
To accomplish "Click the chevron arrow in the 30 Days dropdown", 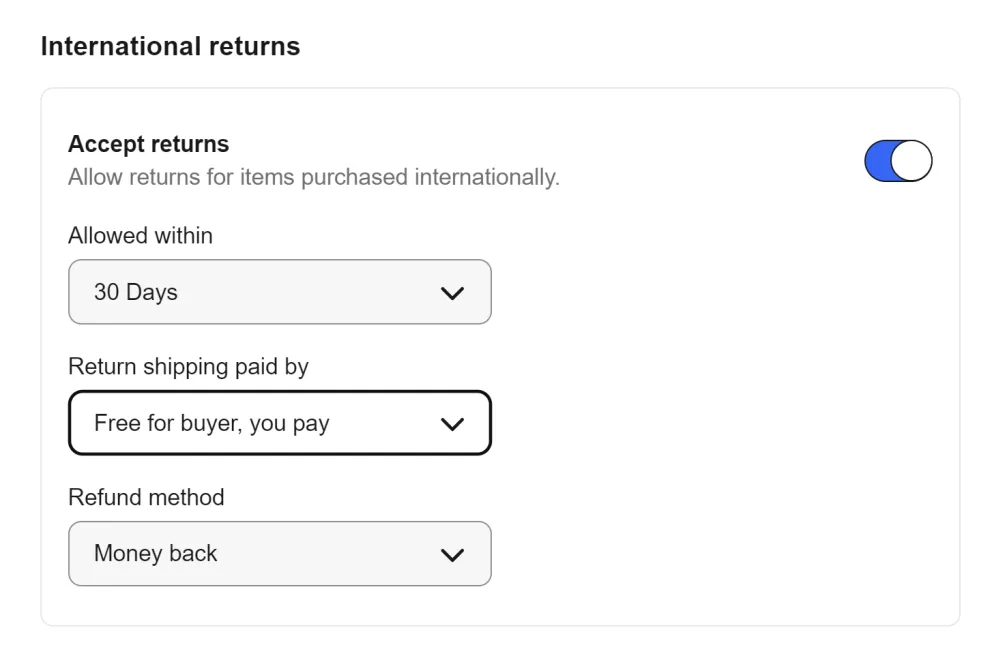I will pos(452,293).
